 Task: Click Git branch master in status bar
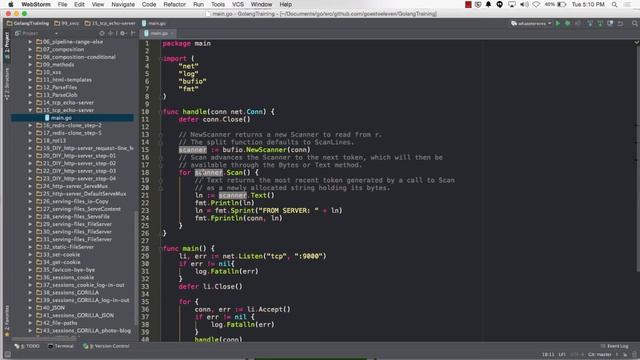point(600,355)
